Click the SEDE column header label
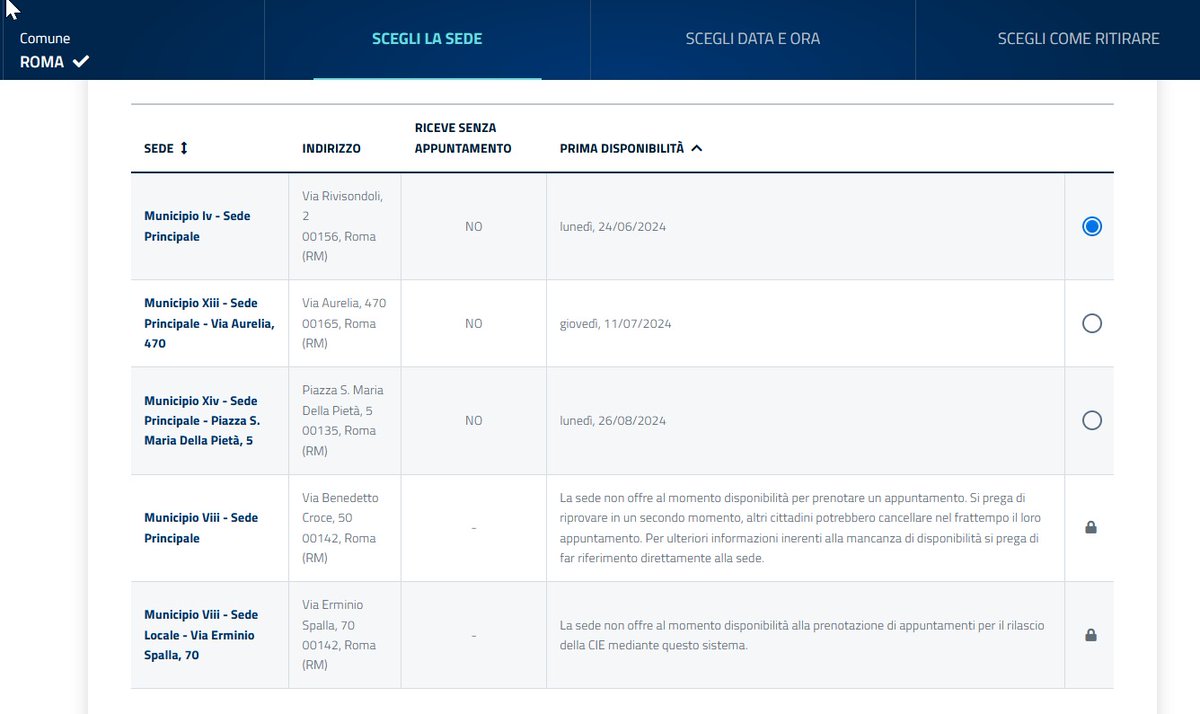Image resolution: width=1200 pixels, height=714 pixels. (x=159, y=148)
